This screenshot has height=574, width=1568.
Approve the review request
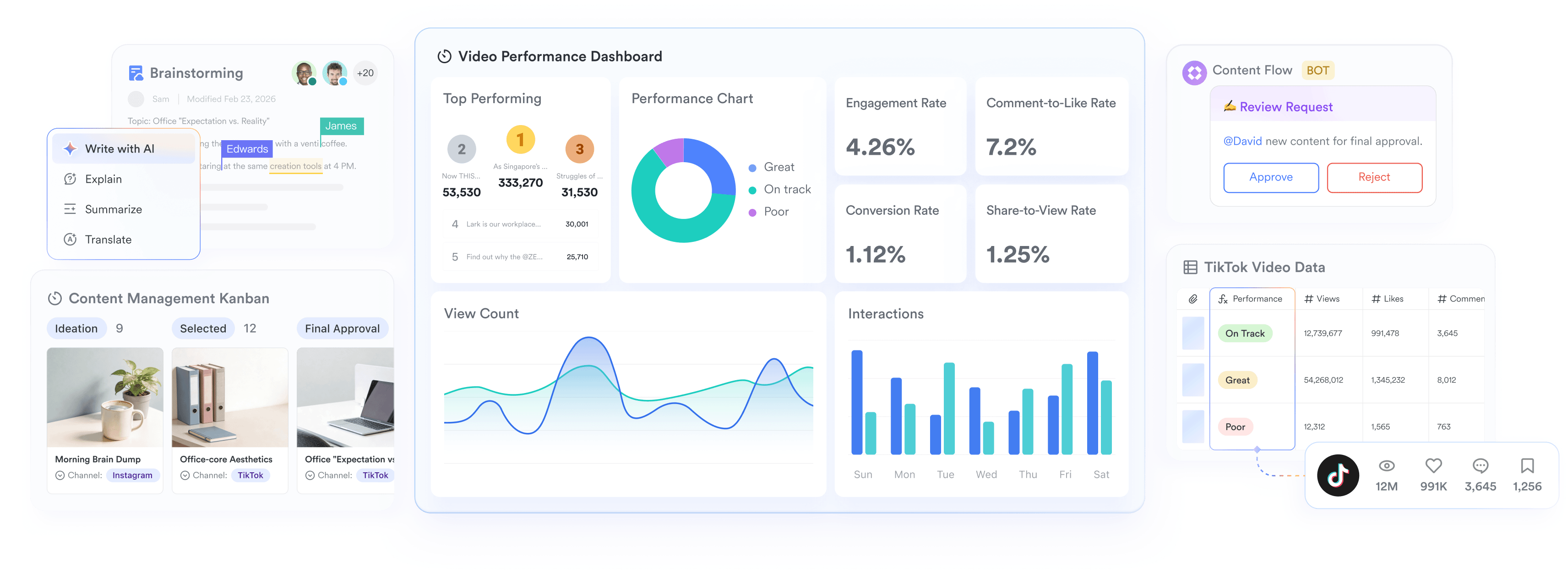coord(1270,177)
